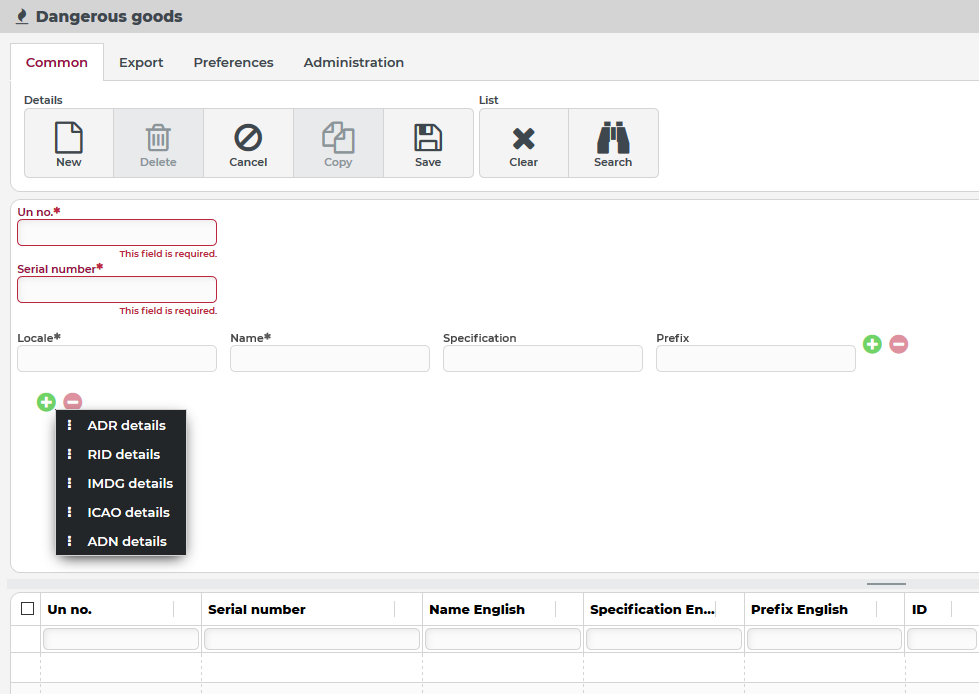The image size is (979, 694).
Task: Click the Un no. column filter box
Action: click(x=121, y=639)
